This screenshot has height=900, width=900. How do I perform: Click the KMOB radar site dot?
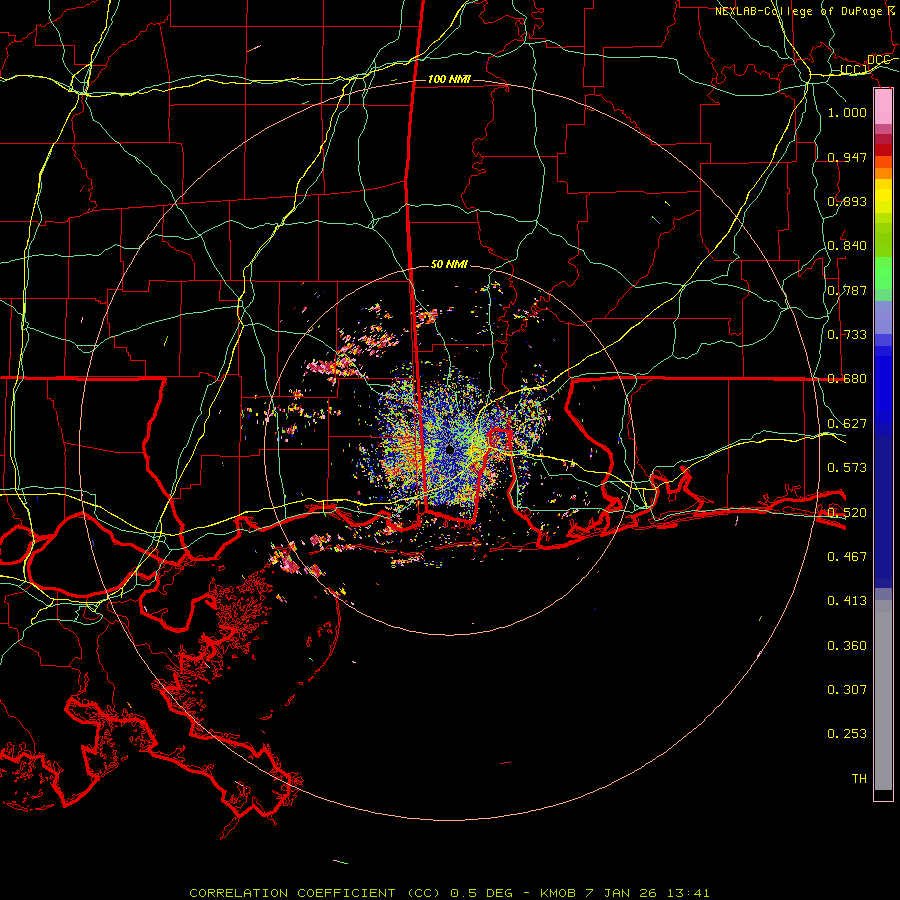pyautogui.click(x=450, y=450)
